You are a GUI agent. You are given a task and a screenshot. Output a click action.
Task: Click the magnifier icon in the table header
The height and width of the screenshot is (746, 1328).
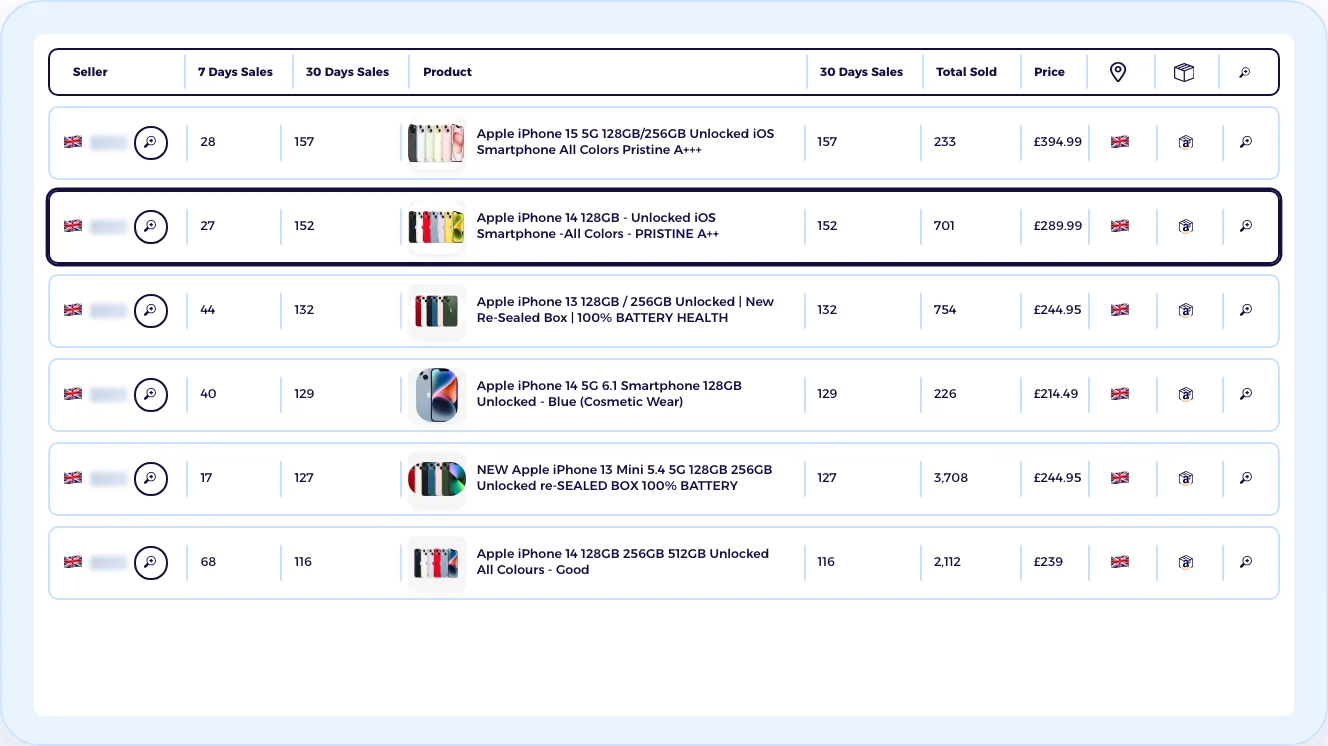pyautogui.click(x=1245, y=72)
